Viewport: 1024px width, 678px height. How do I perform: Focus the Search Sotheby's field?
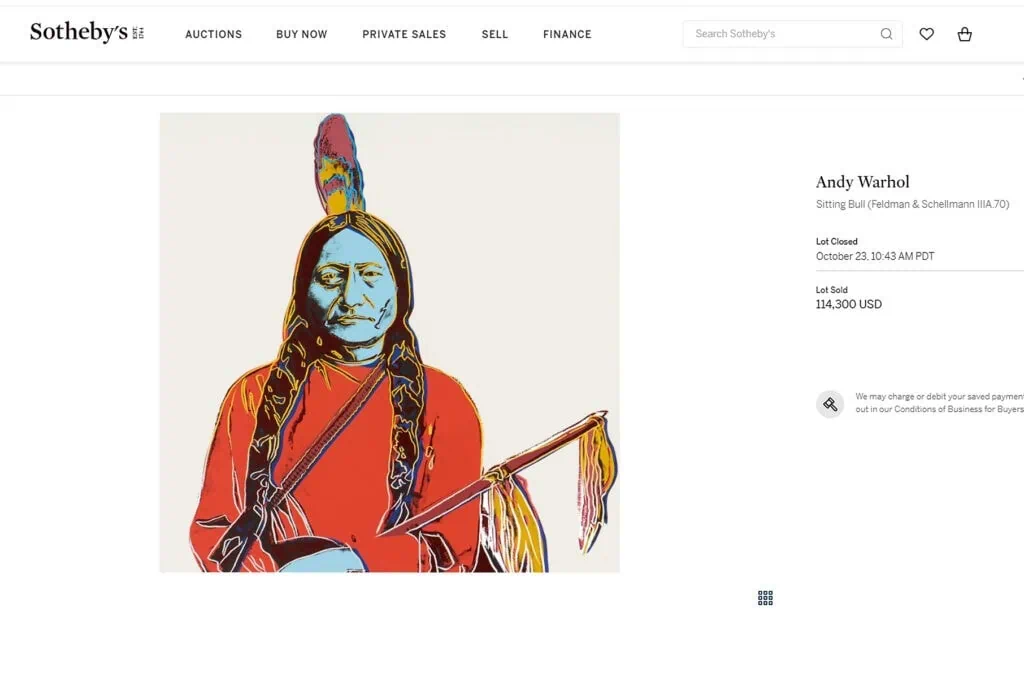[x=793, y=34]
